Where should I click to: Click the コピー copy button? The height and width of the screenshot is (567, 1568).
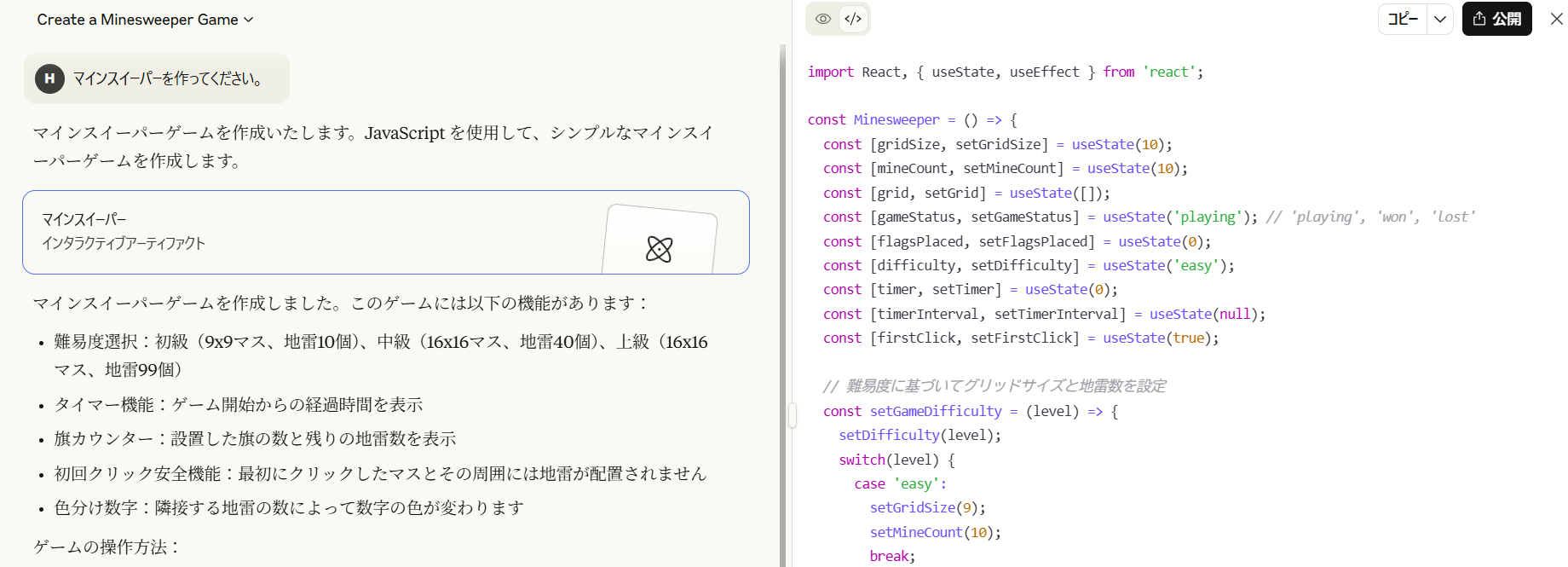1403,19
